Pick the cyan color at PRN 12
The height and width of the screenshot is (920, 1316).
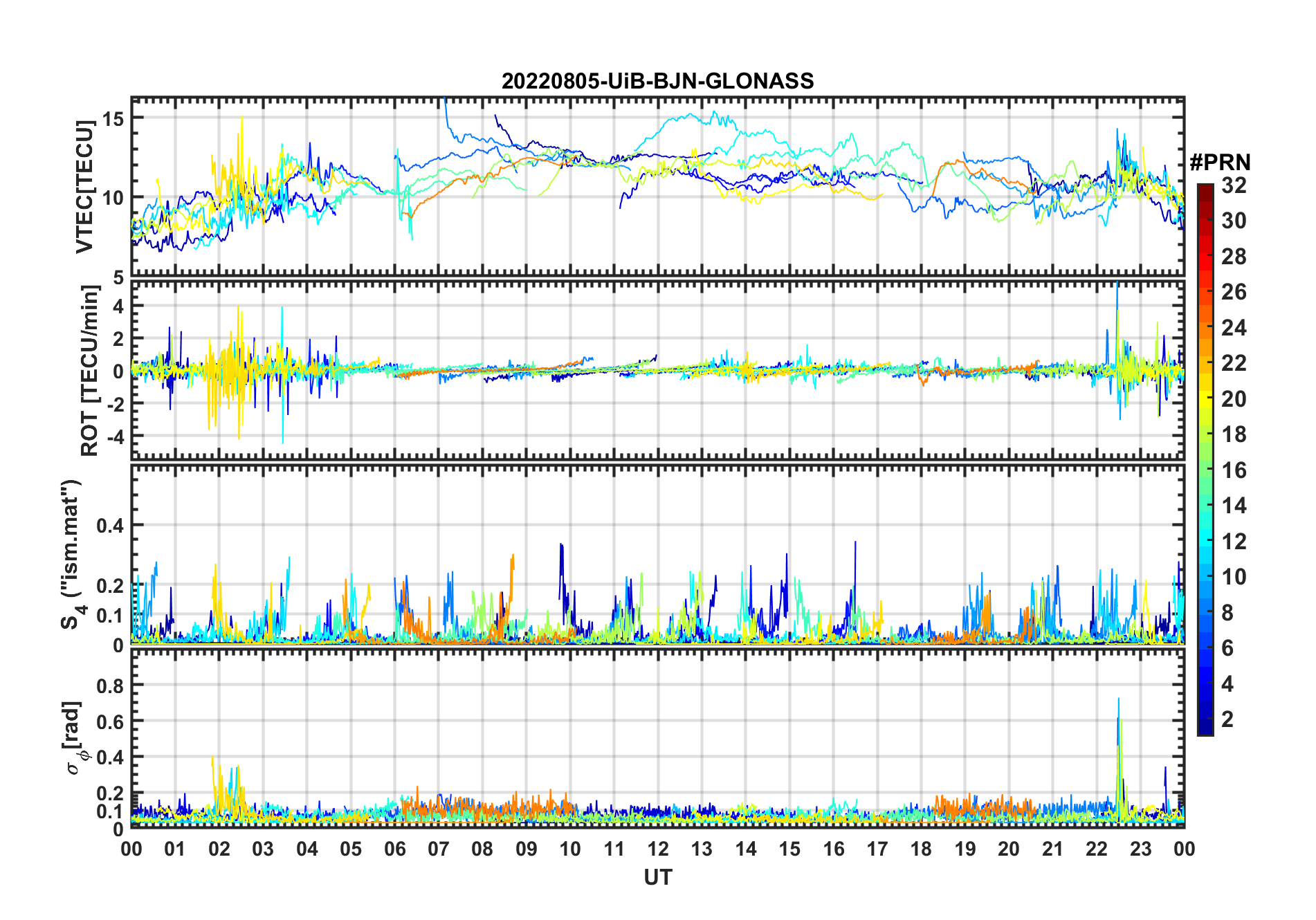click(1205, 542)
